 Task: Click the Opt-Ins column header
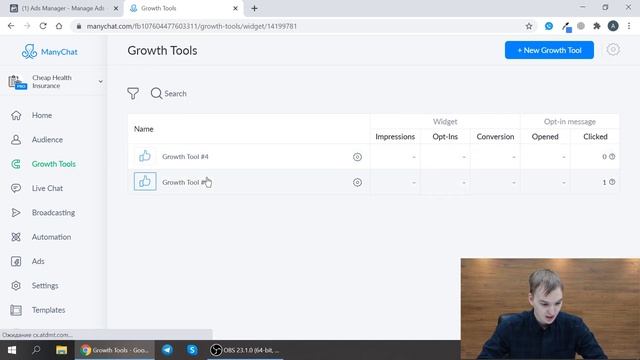[x=445, y=137]
